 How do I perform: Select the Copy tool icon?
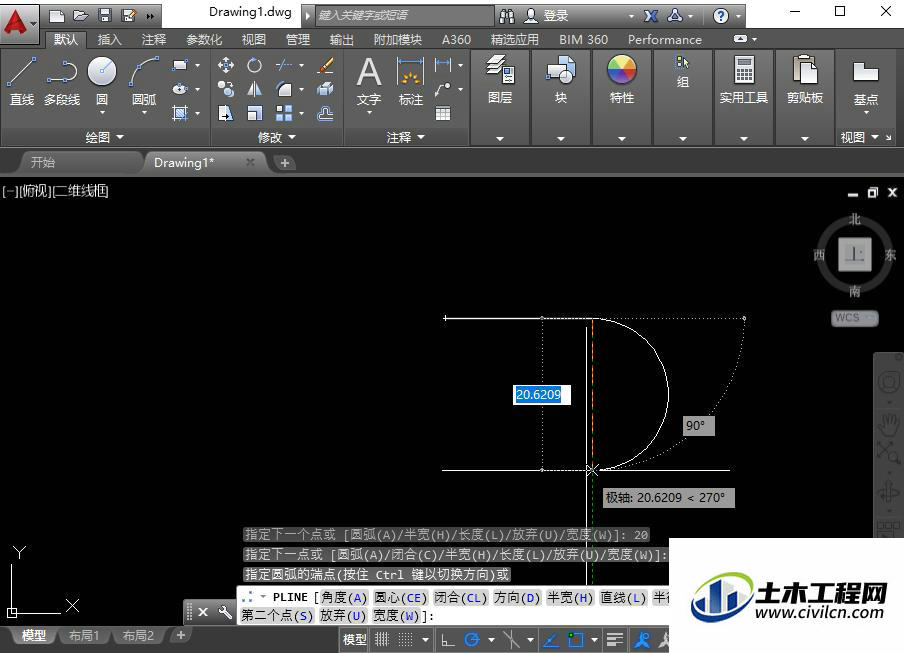point(226,89)
